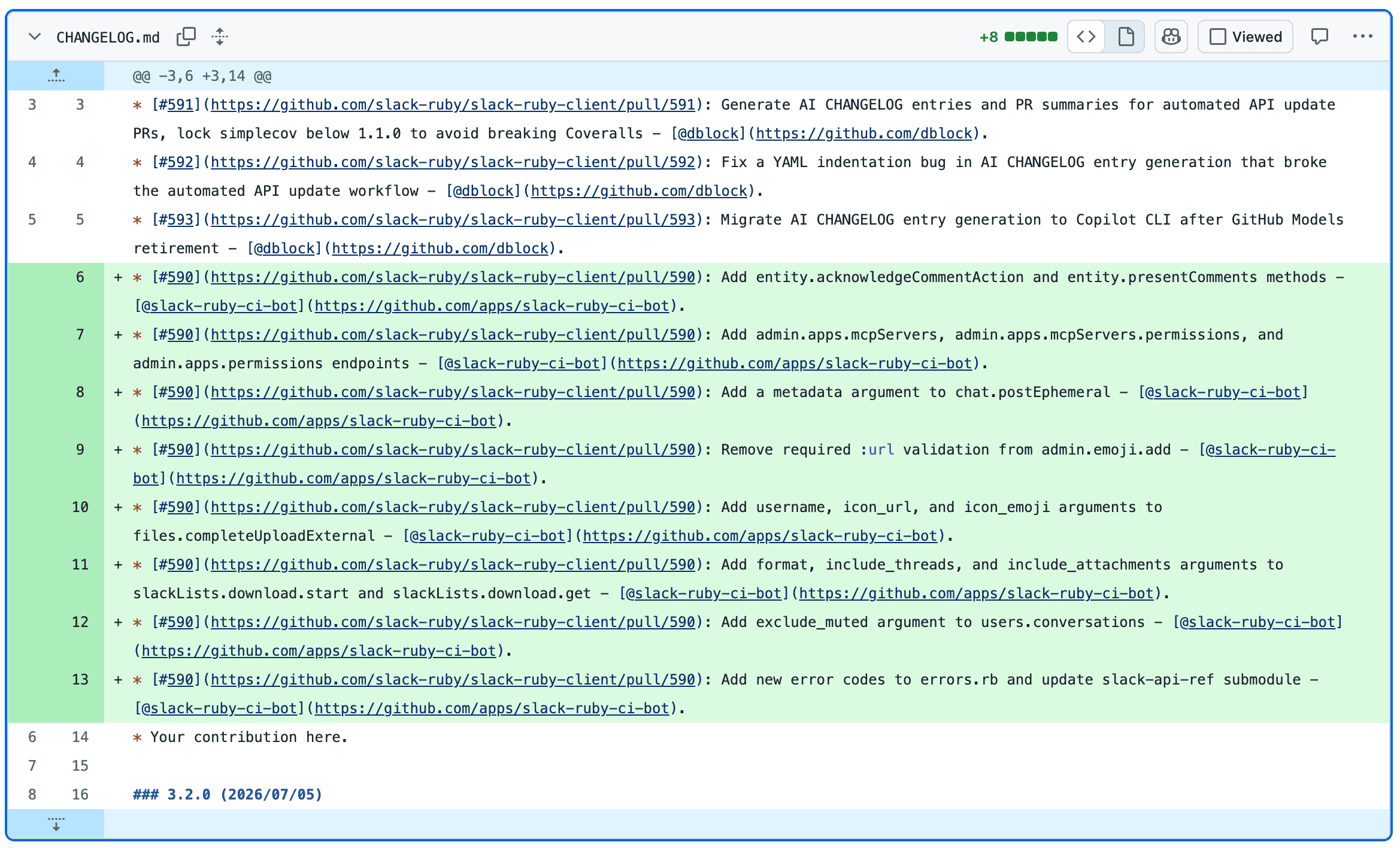Click the green diffstat blocks
The image size is (1400, 848).
(x=1031, y=37)
